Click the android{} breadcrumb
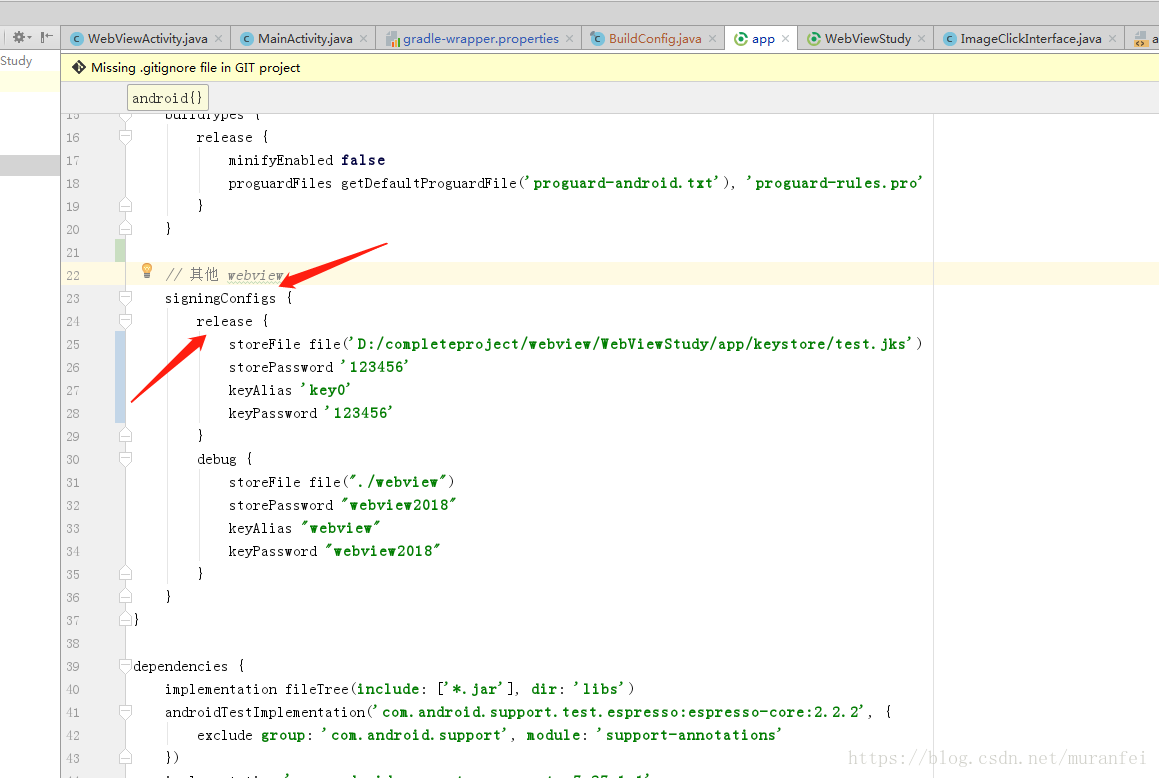The height and width of the screenshot is (778, 1159). click(x=167, y=98)
